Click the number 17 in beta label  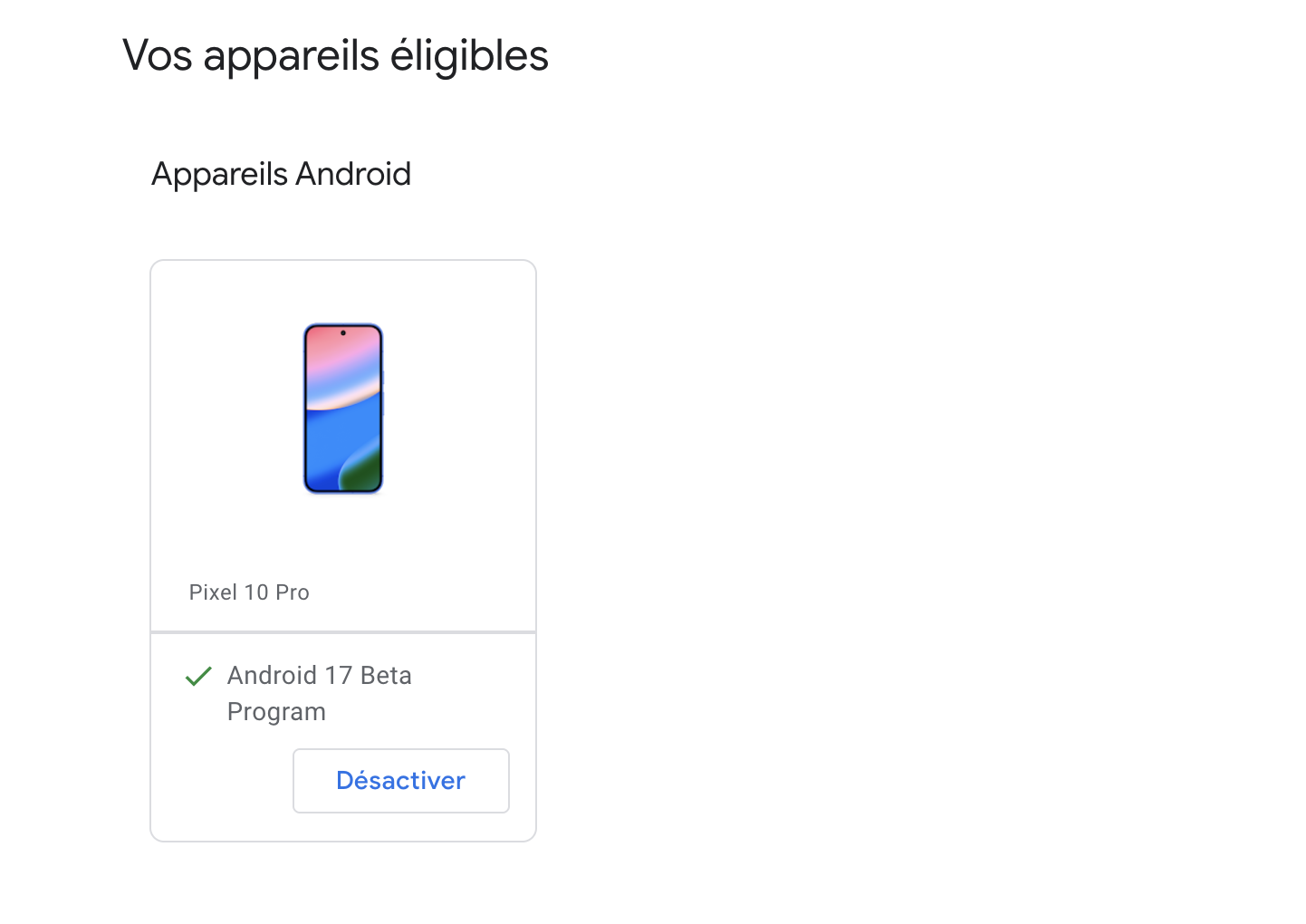(338, 676)
